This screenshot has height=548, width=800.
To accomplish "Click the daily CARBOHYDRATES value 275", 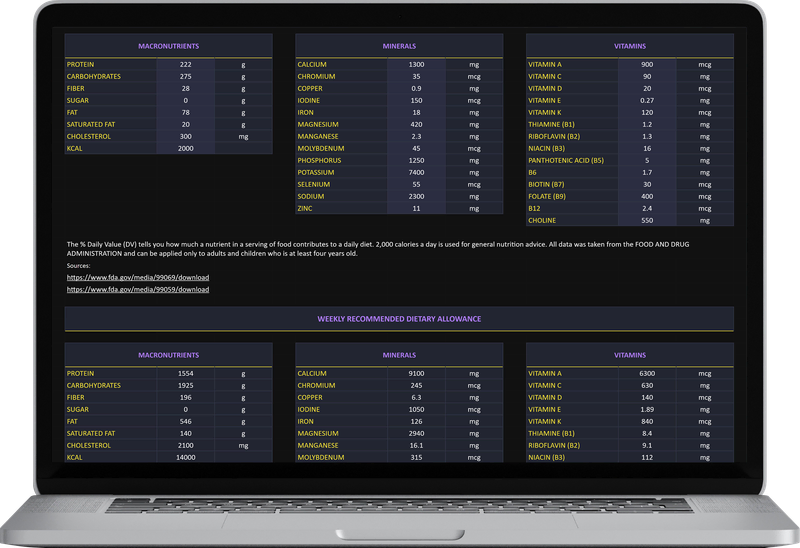I will (186, 77).
